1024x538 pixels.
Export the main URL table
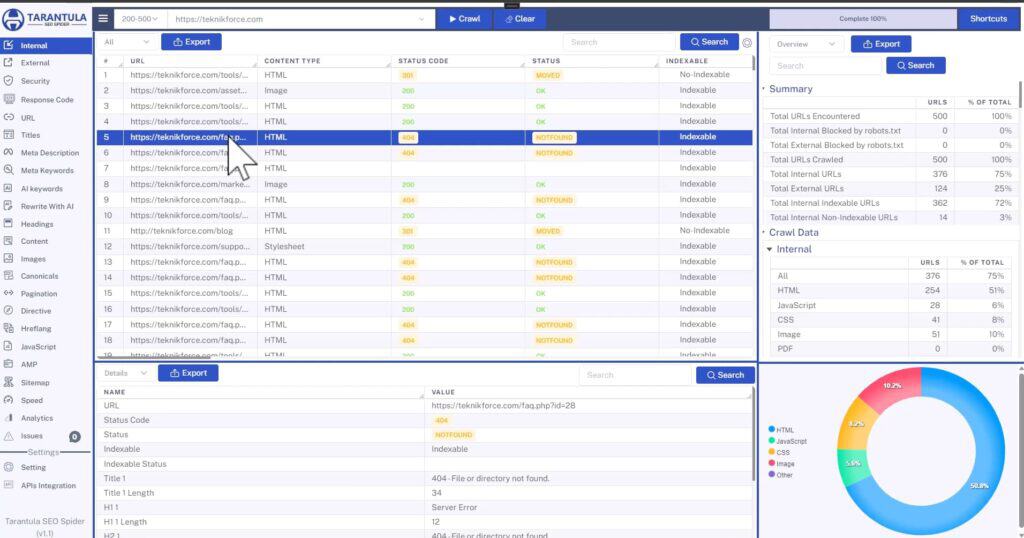[191, 42]
